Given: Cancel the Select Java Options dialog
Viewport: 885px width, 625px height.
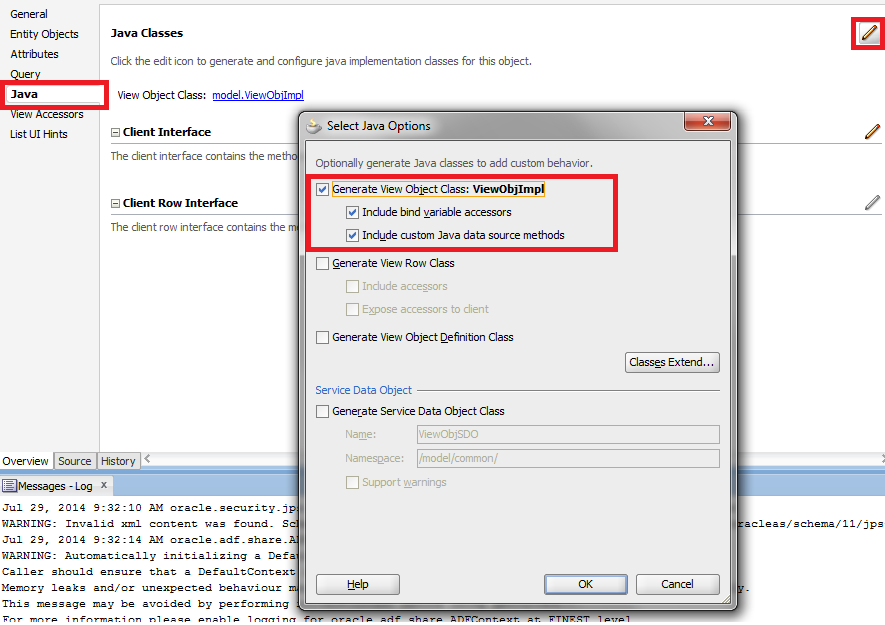Looking at the screenshot, I should (x=677, y=584).
